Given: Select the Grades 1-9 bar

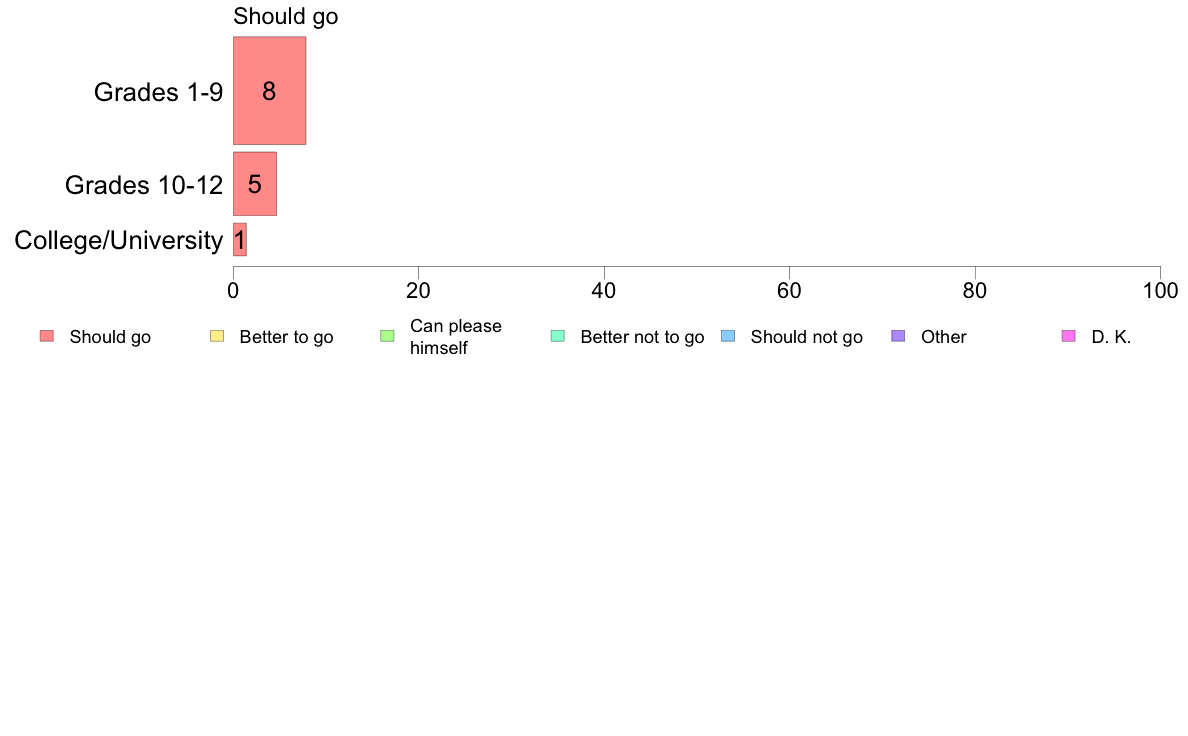Looking at the screenshot, I should (x=269, y=91).
